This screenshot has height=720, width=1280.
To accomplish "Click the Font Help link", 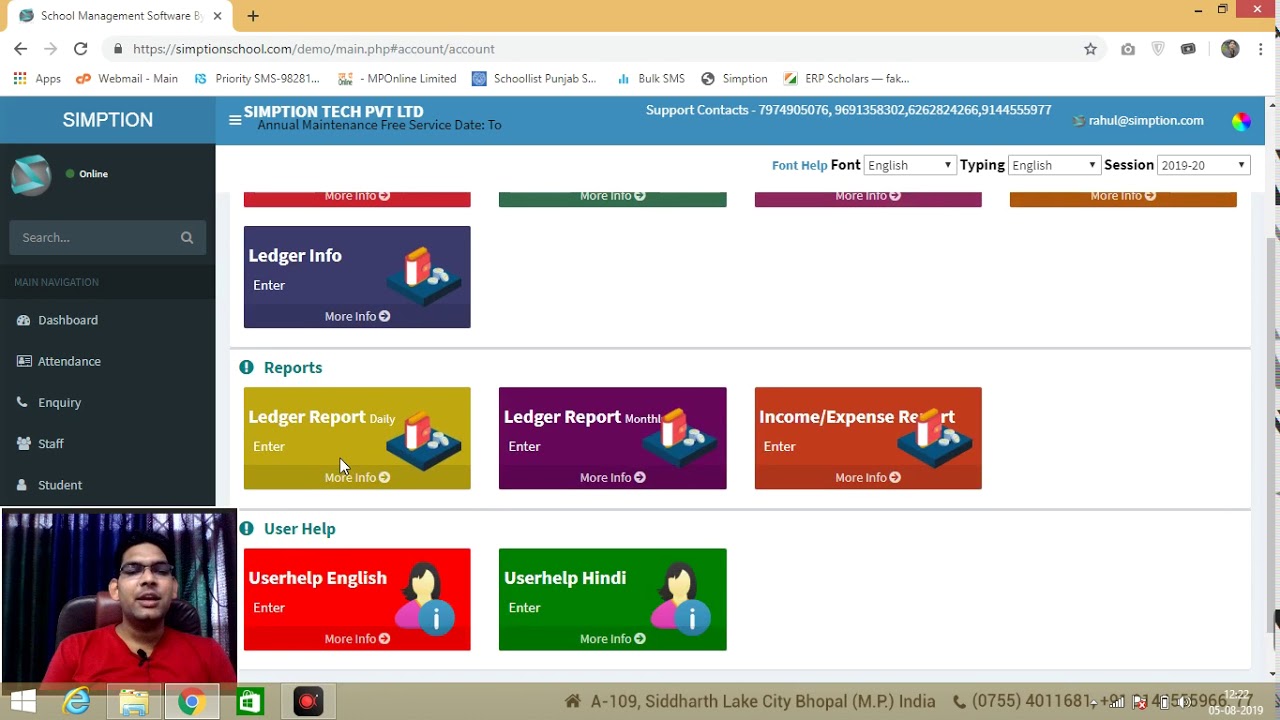I will coord(799,166).
